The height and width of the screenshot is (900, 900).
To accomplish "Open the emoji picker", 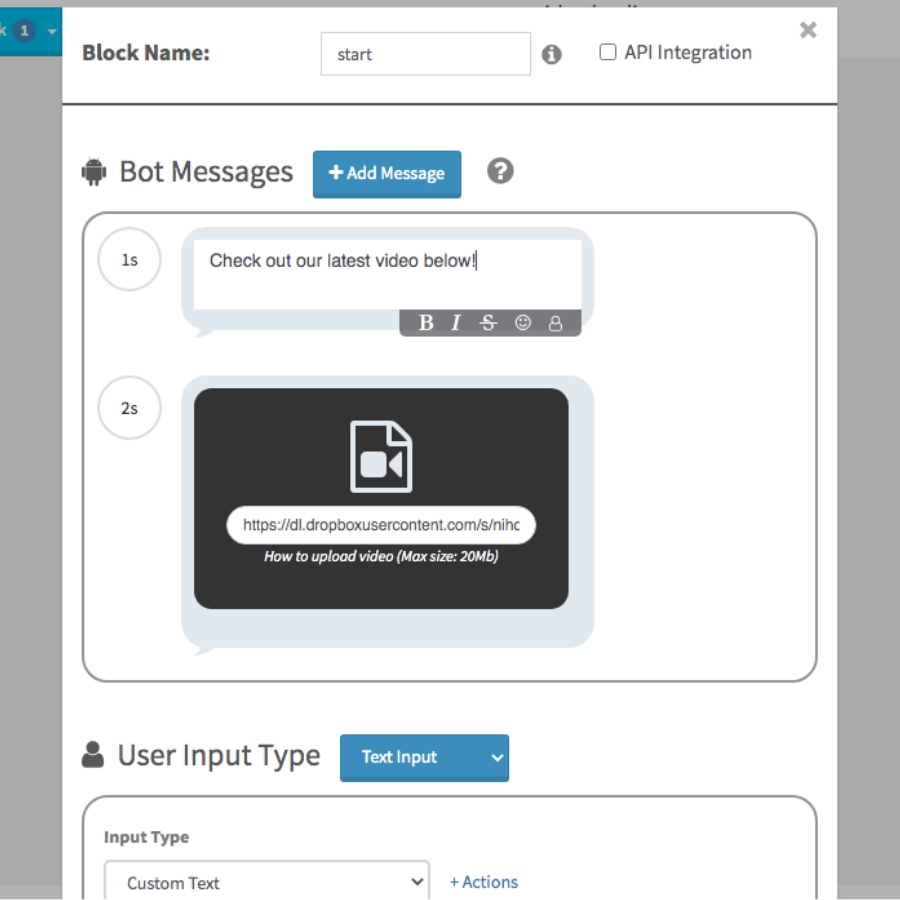I will pos(522,323).
